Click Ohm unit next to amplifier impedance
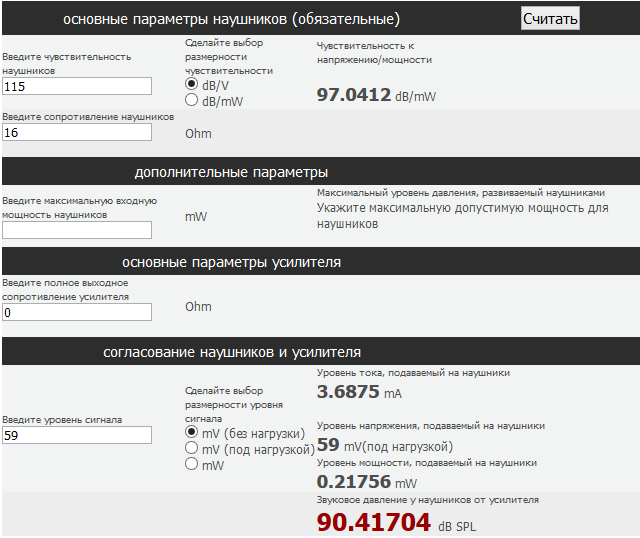640x538 pixels. coord(198,307)
